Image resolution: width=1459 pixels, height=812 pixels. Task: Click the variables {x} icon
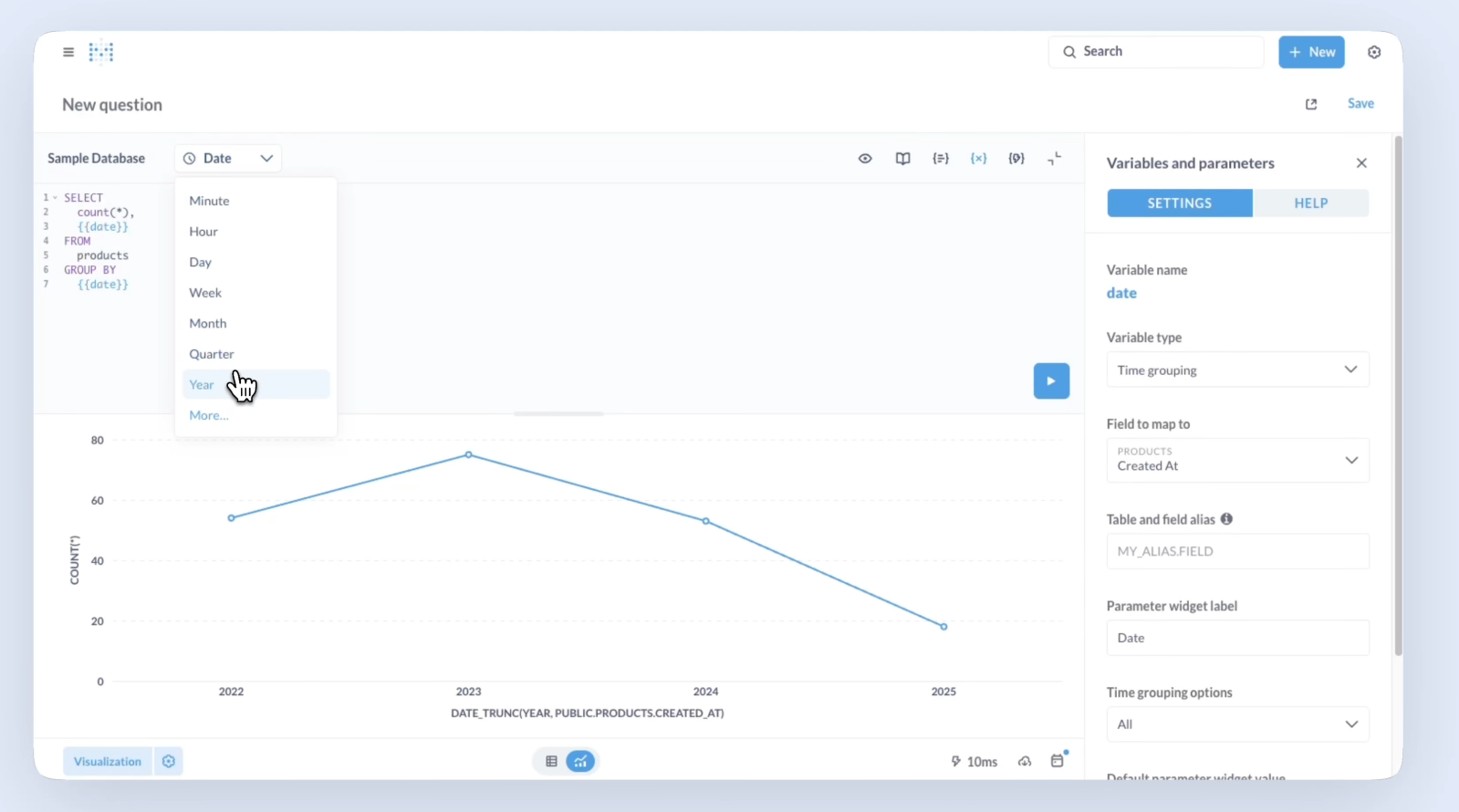978,159
